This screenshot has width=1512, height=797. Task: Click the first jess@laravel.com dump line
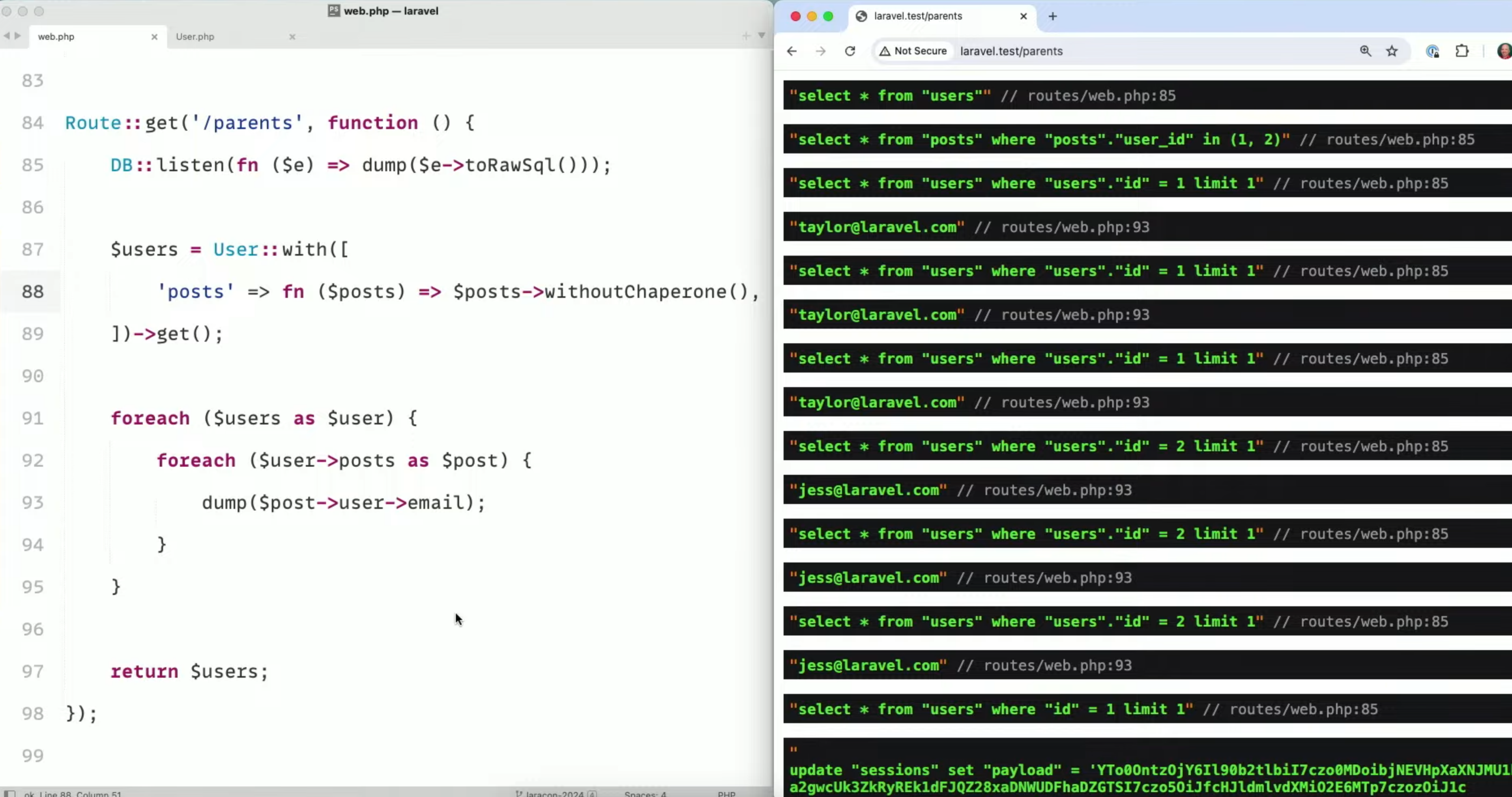(x=1147, y=490)
